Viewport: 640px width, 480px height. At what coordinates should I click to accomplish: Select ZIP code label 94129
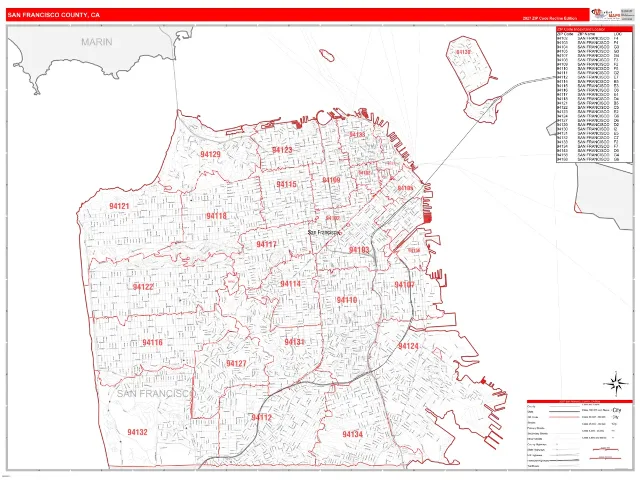210,154
